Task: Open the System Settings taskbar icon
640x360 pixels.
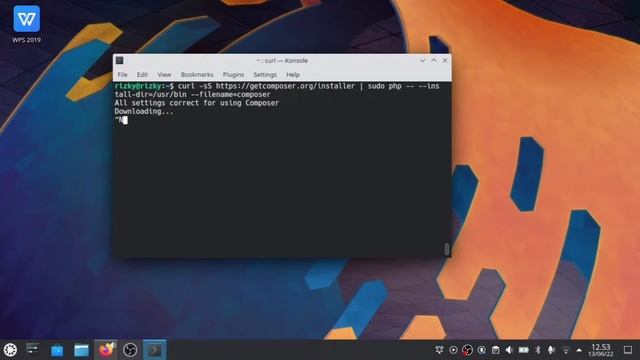Action: 32,350
